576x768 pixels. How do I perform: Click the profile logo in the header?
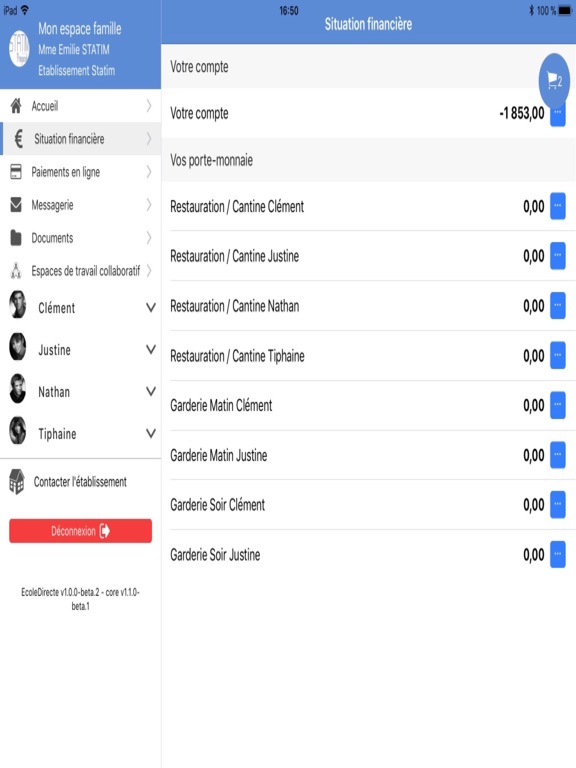click(x=19, y=49)
